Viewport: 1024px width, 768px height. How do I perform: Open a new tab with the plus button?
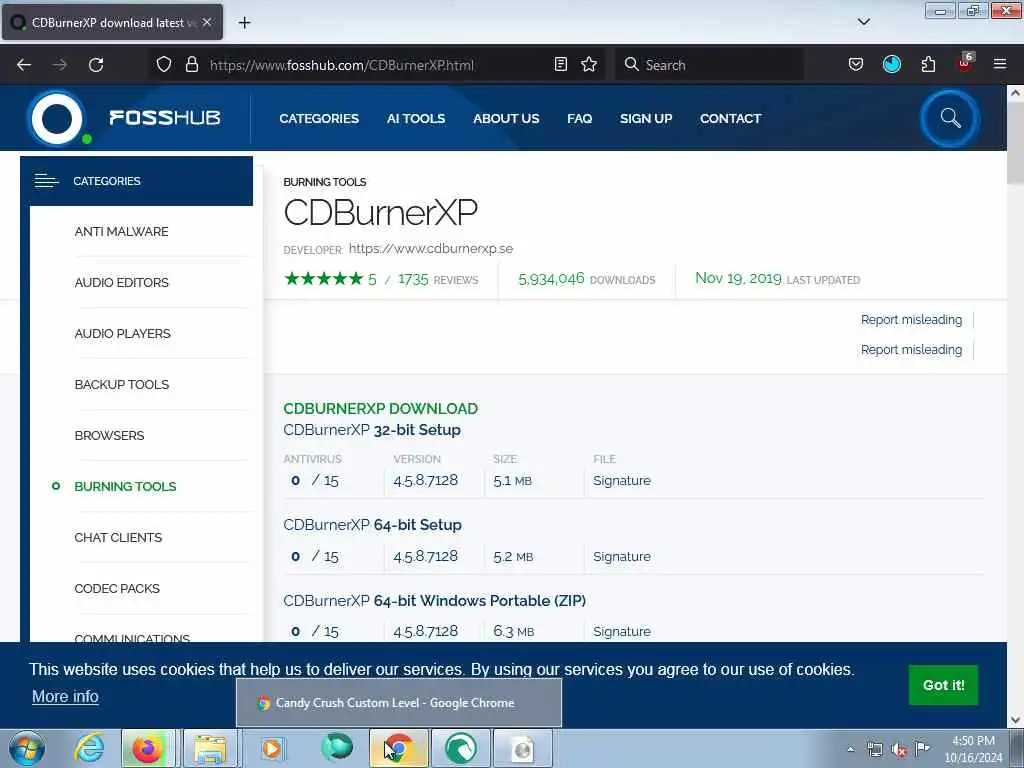[244, 23]
